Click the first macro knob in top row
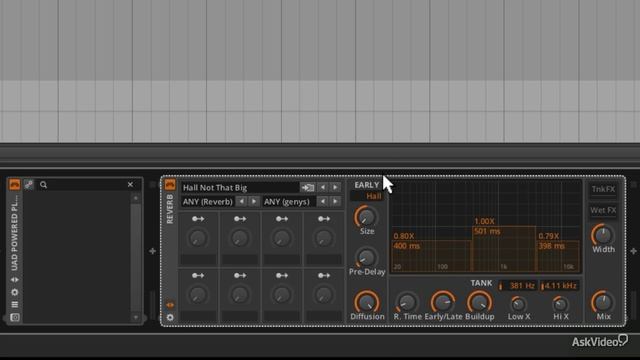 (198, 238)
